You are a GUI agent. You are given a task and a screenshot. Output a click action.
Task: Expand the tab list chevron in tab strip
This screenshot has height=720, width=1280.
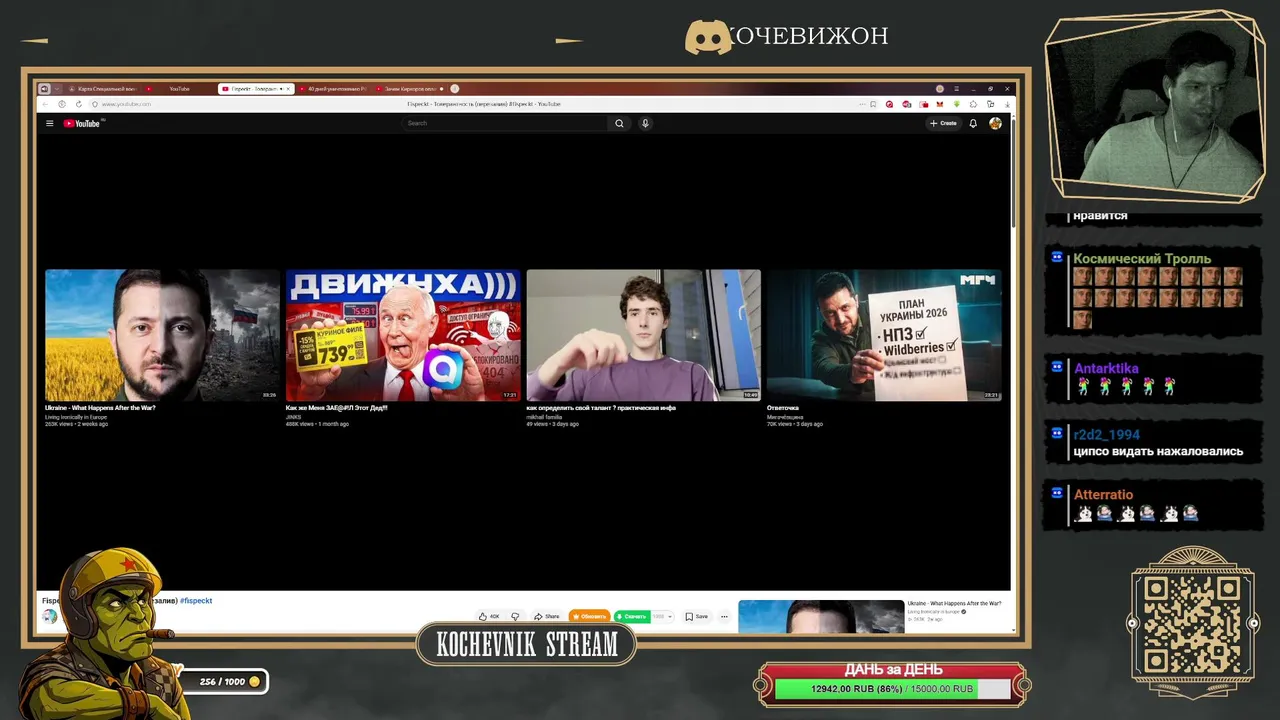[x=58, y=89]
